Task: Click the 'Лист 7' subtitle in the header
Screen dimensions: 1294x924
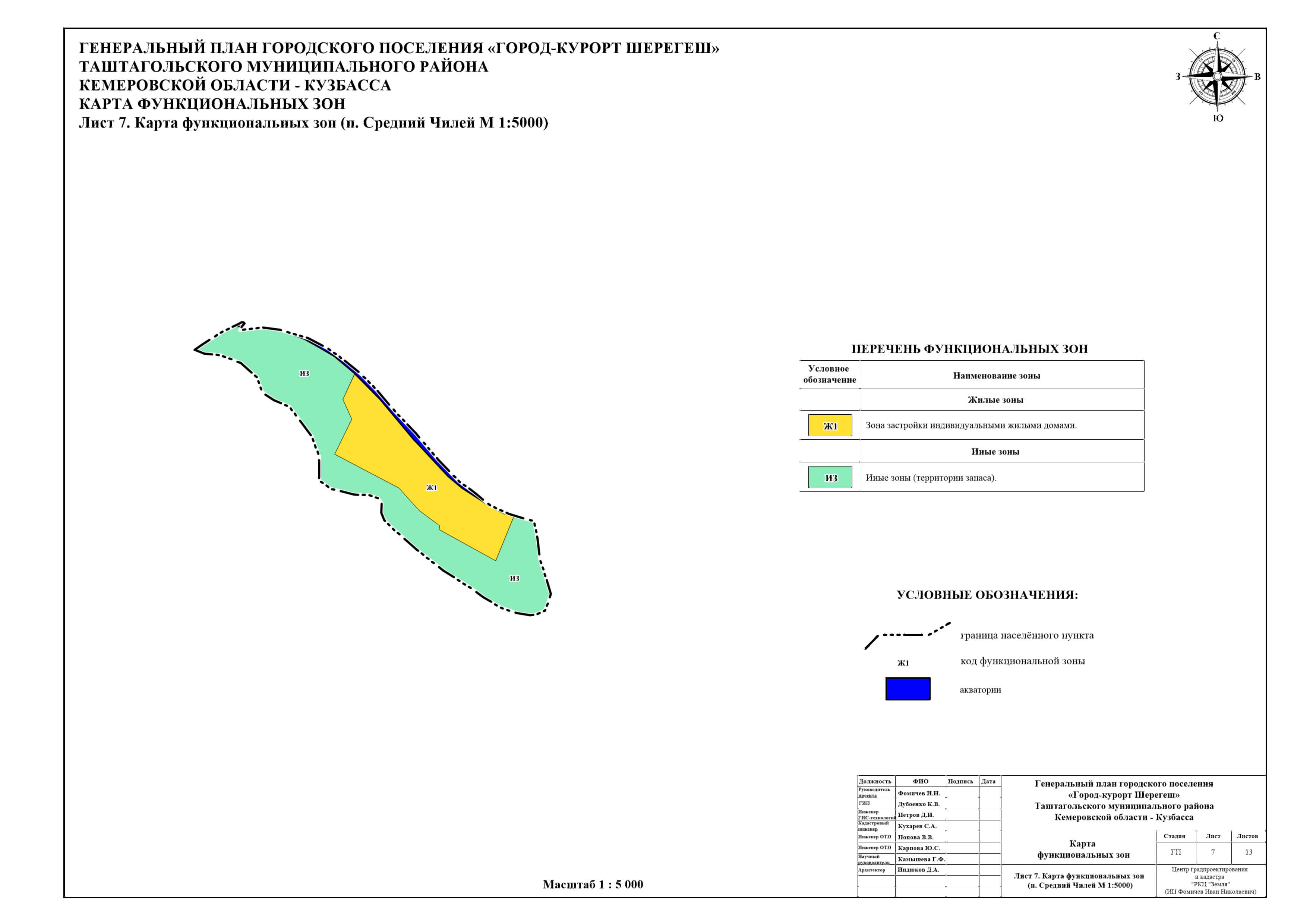Action: point(313,123)
